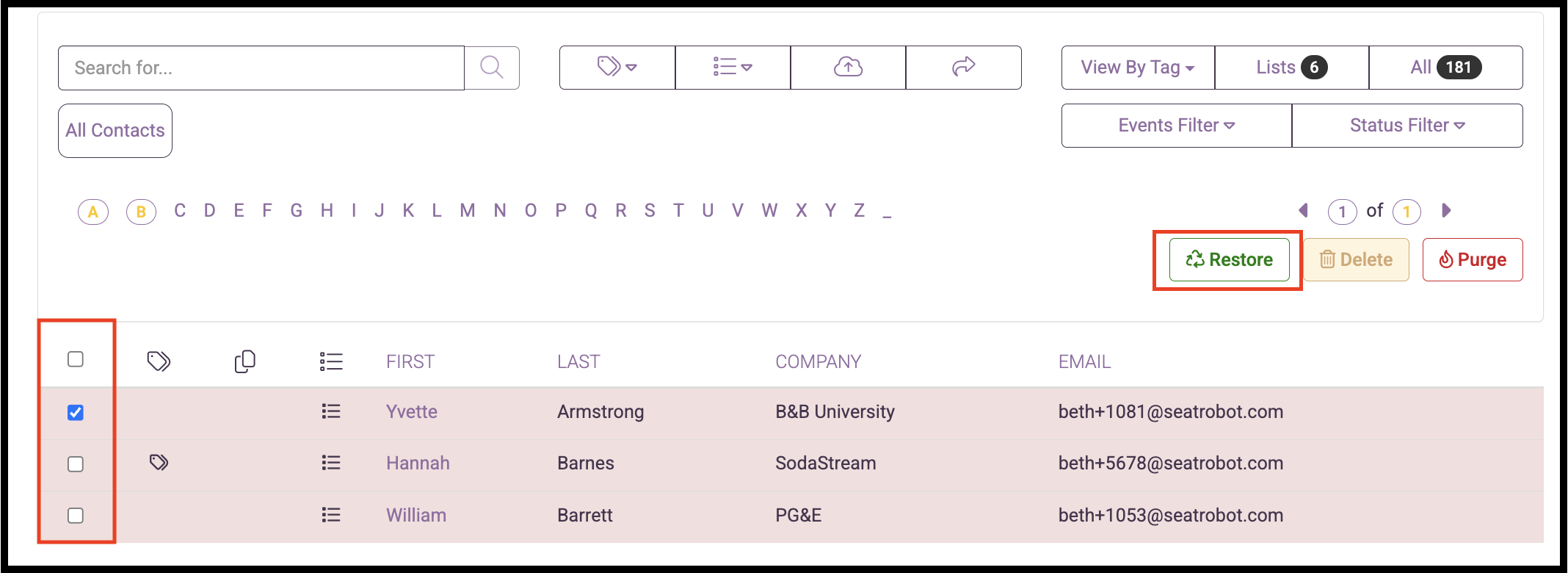Click the magnifying glass search icon
This screenshot has height=573, width=1568.
(x=492, y=68)
